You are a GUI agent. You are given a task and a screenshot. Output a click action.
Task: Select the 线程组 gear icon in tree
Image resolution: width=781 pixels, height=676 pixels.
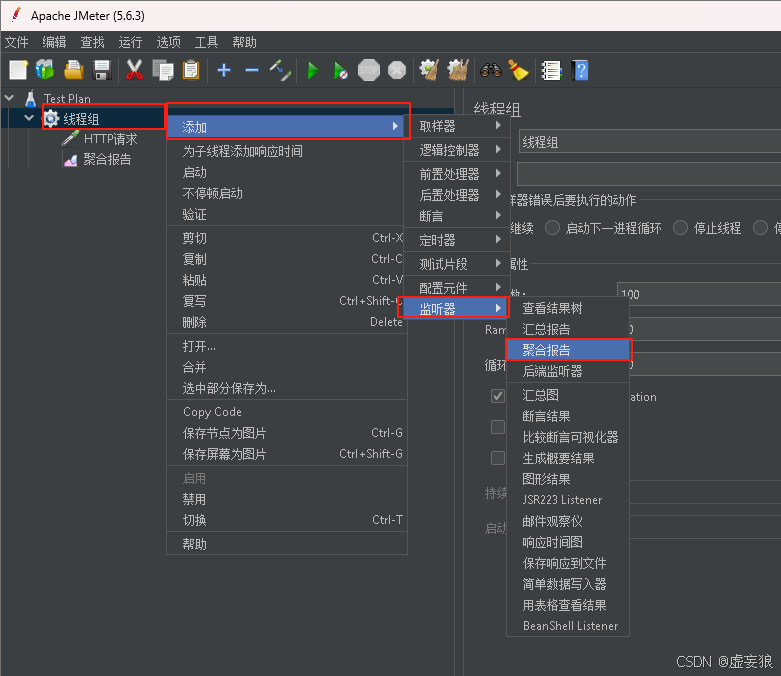point(50,119)
